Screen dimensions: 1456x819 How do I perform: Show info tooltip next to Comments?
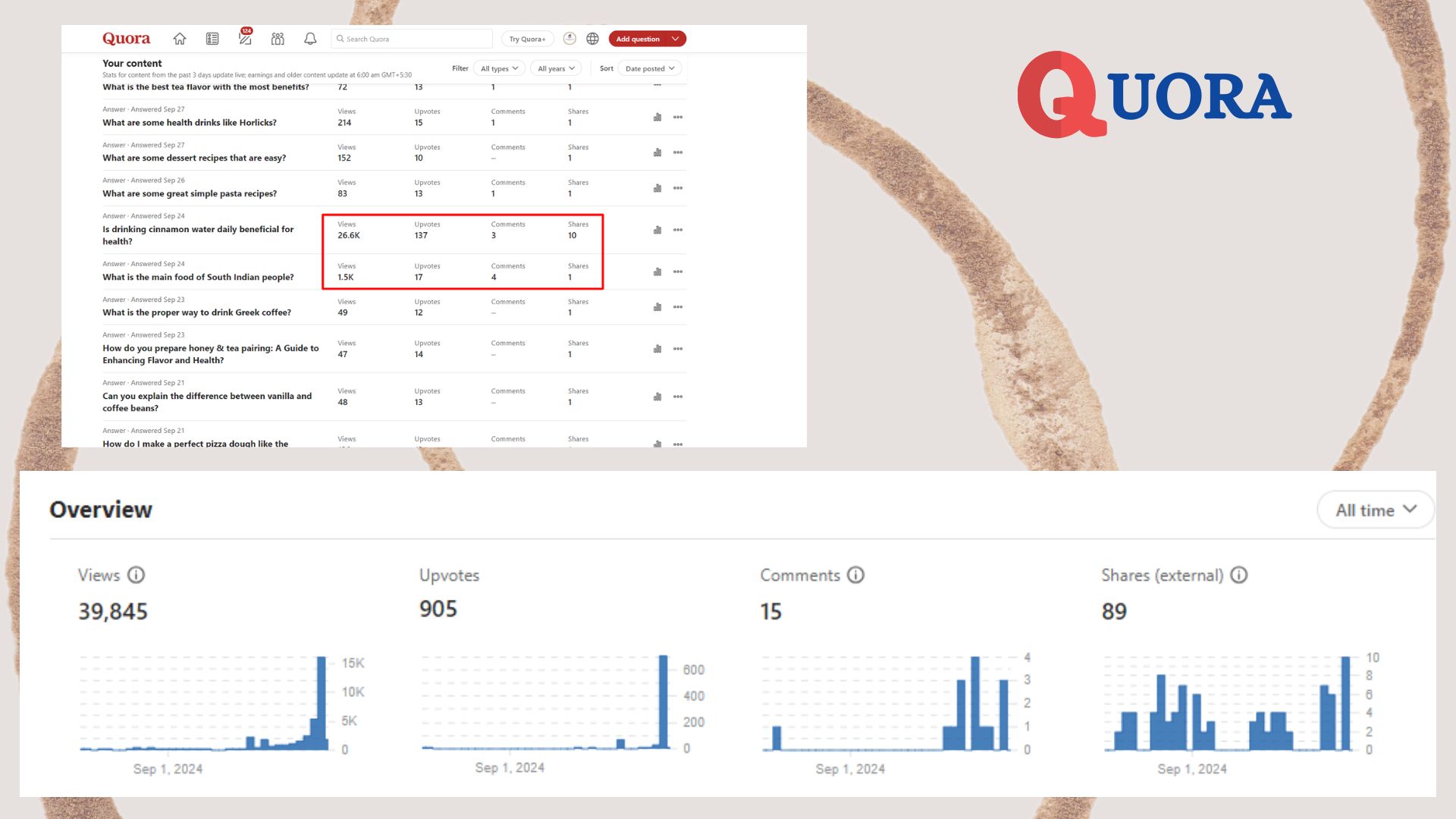(x=855, y=575)
